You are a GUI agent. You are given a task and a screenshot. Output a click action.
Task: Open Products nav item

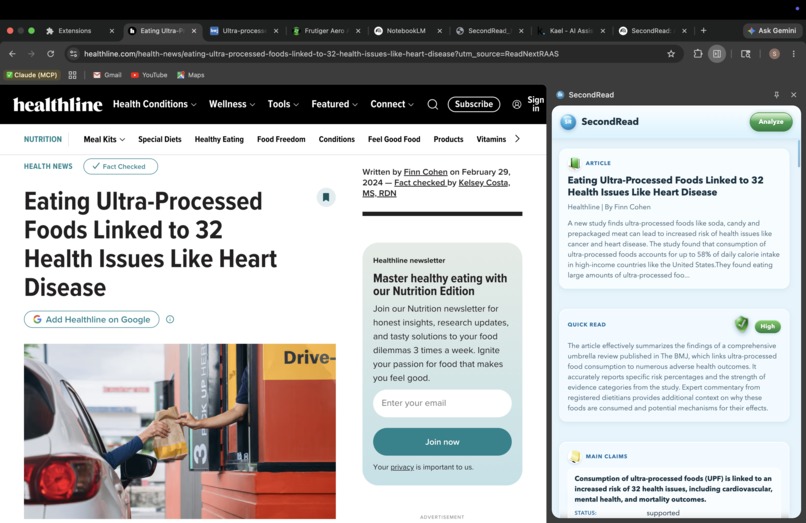tap(448, 139)
